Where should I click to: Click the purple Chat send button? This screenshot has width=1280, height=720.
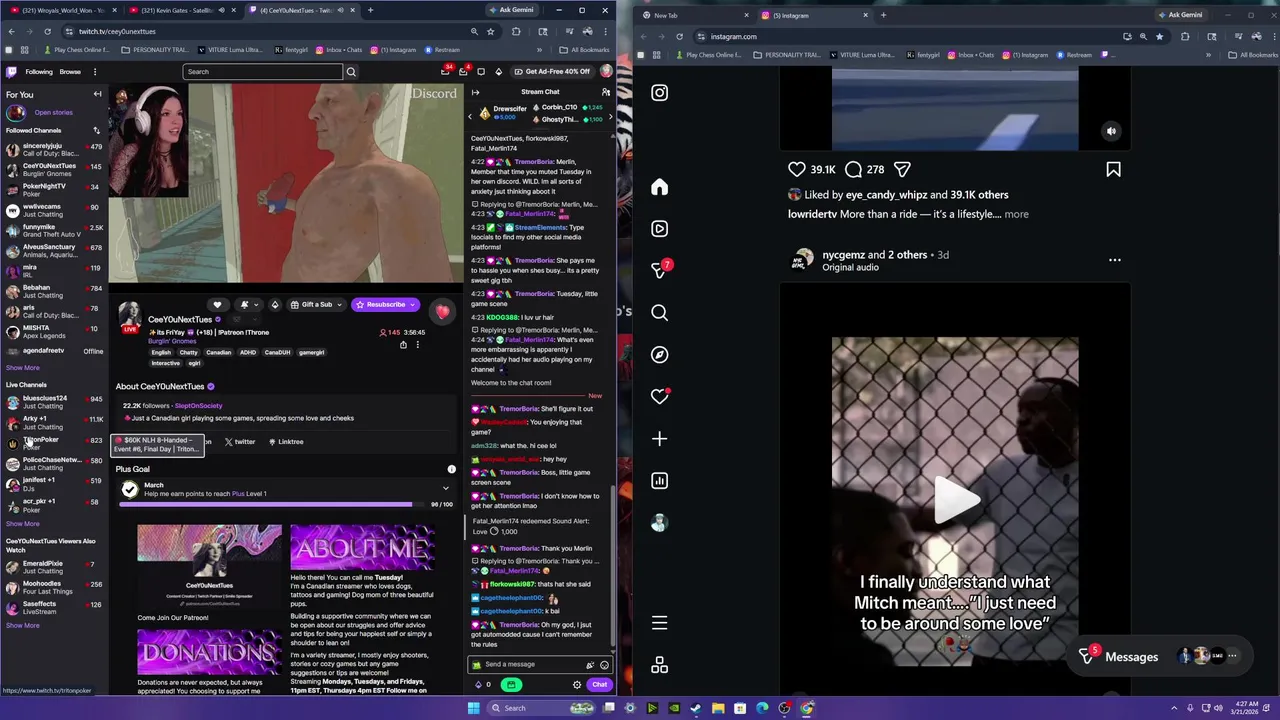click(599, 685)
